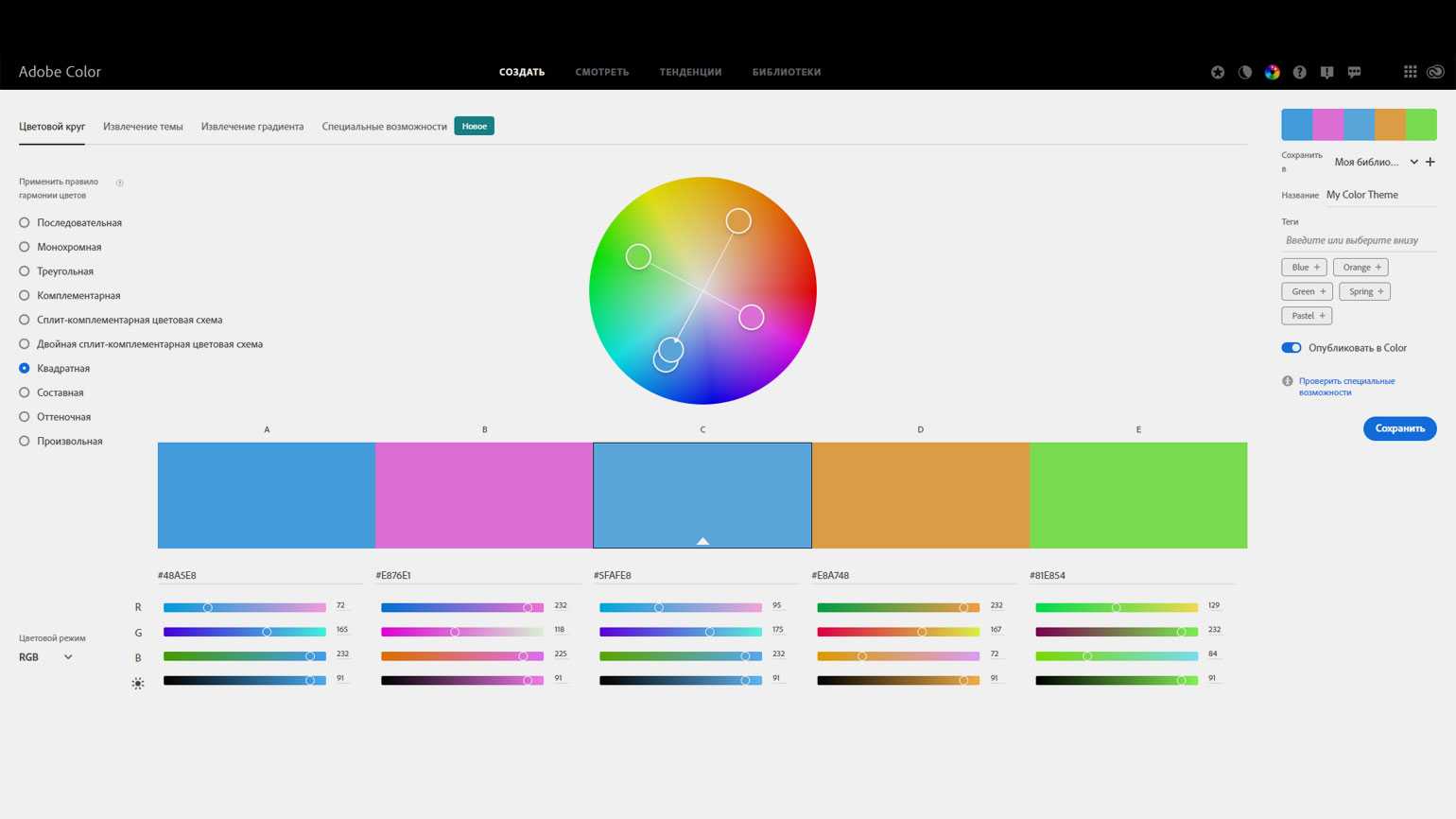The image size is (1456, 819).
Task: Toggle dark mode with the moon icon
Action: 1245,72
